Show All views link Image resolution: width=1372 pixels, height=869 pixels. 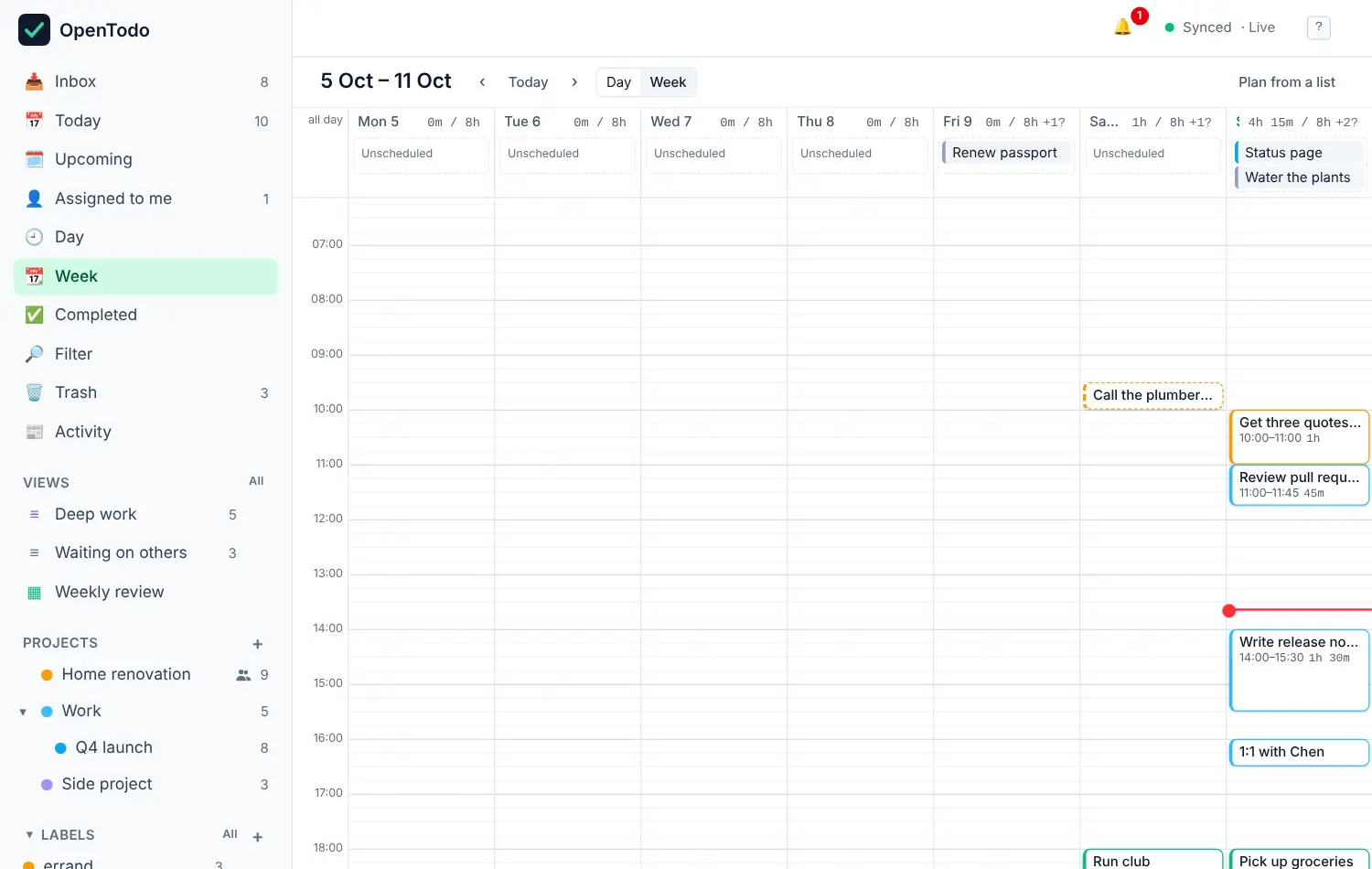[256, 481]
